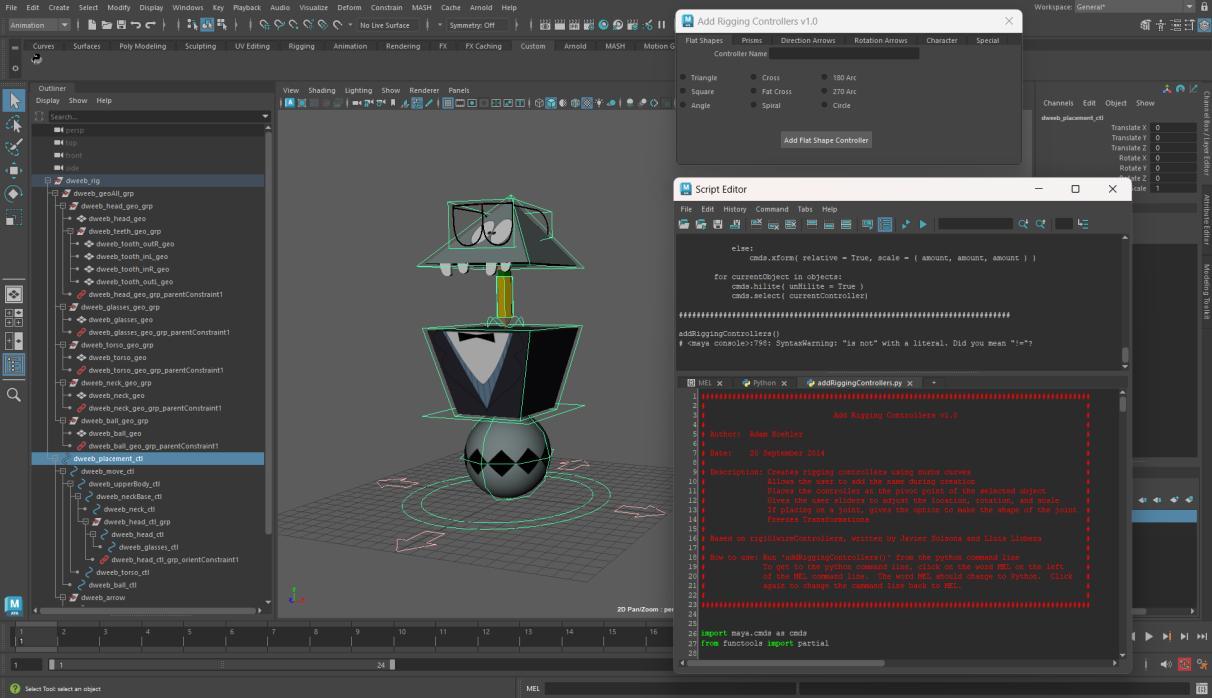
Task: Activate the Rotate tool in the toolbox
Action: [x=14, y=193]
